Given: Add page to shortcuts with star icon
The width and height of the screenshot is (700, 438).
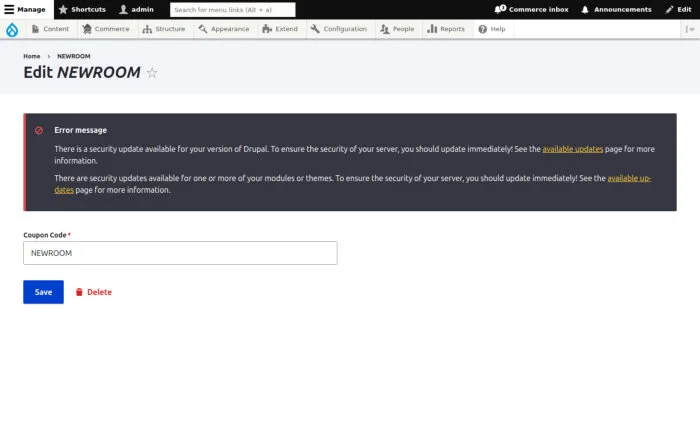Looking at the screenshot, I should [x=152, y=72].
